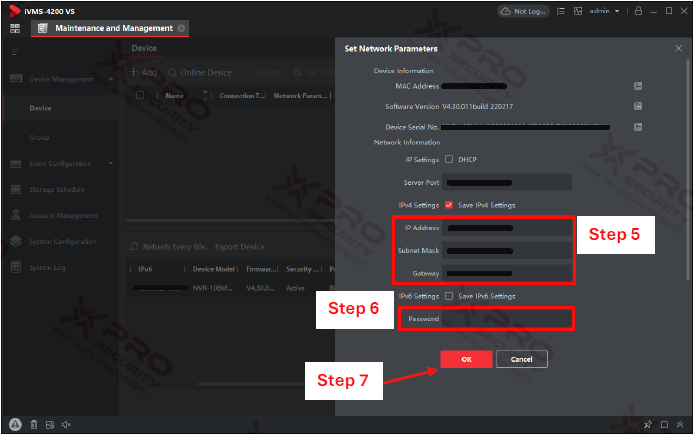Select the NVR-108M device row
The width and height of the screenshot is (694, 434).
coord(230,288)
